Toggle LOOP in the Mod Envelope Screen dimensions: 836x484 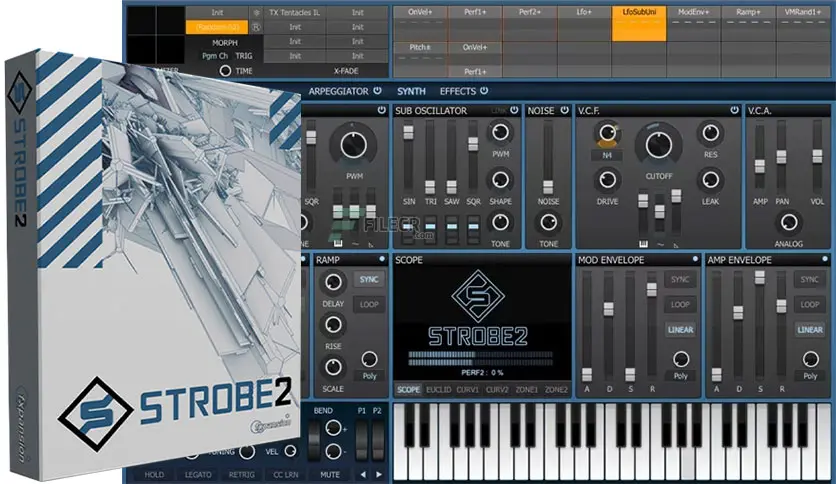681,305
